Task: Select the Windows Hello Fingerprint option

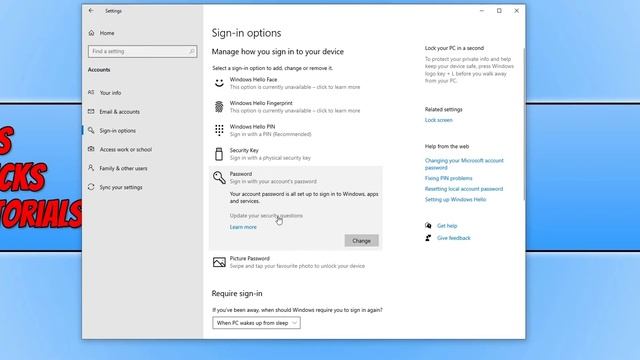Action: 296,107
